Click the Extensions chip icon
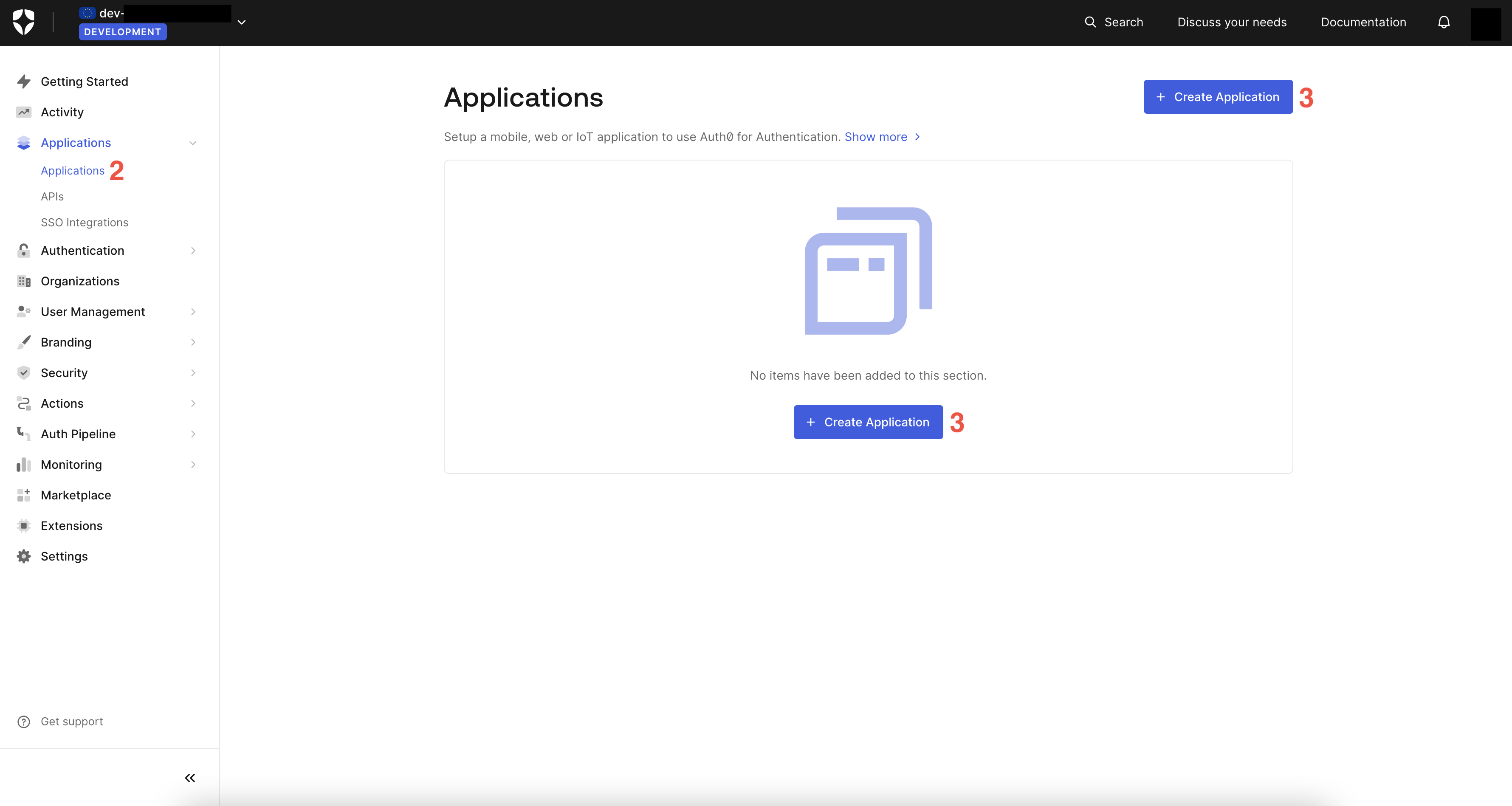The height and width of the screenshot is (806, 1512). pos(23,525)
